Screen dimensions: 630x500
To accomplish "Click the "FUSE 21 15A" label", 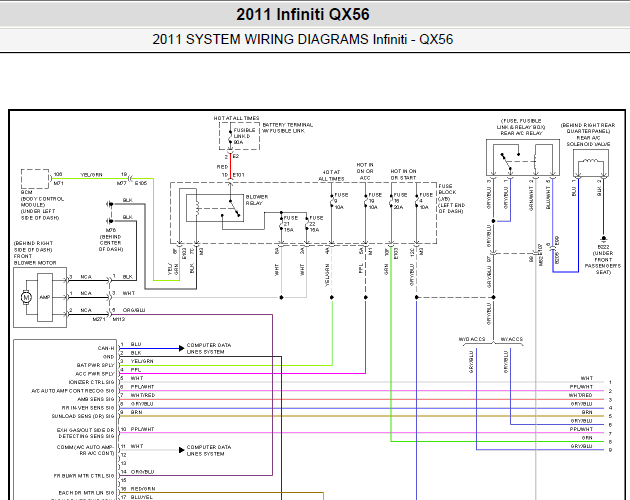I will (290, 224).
